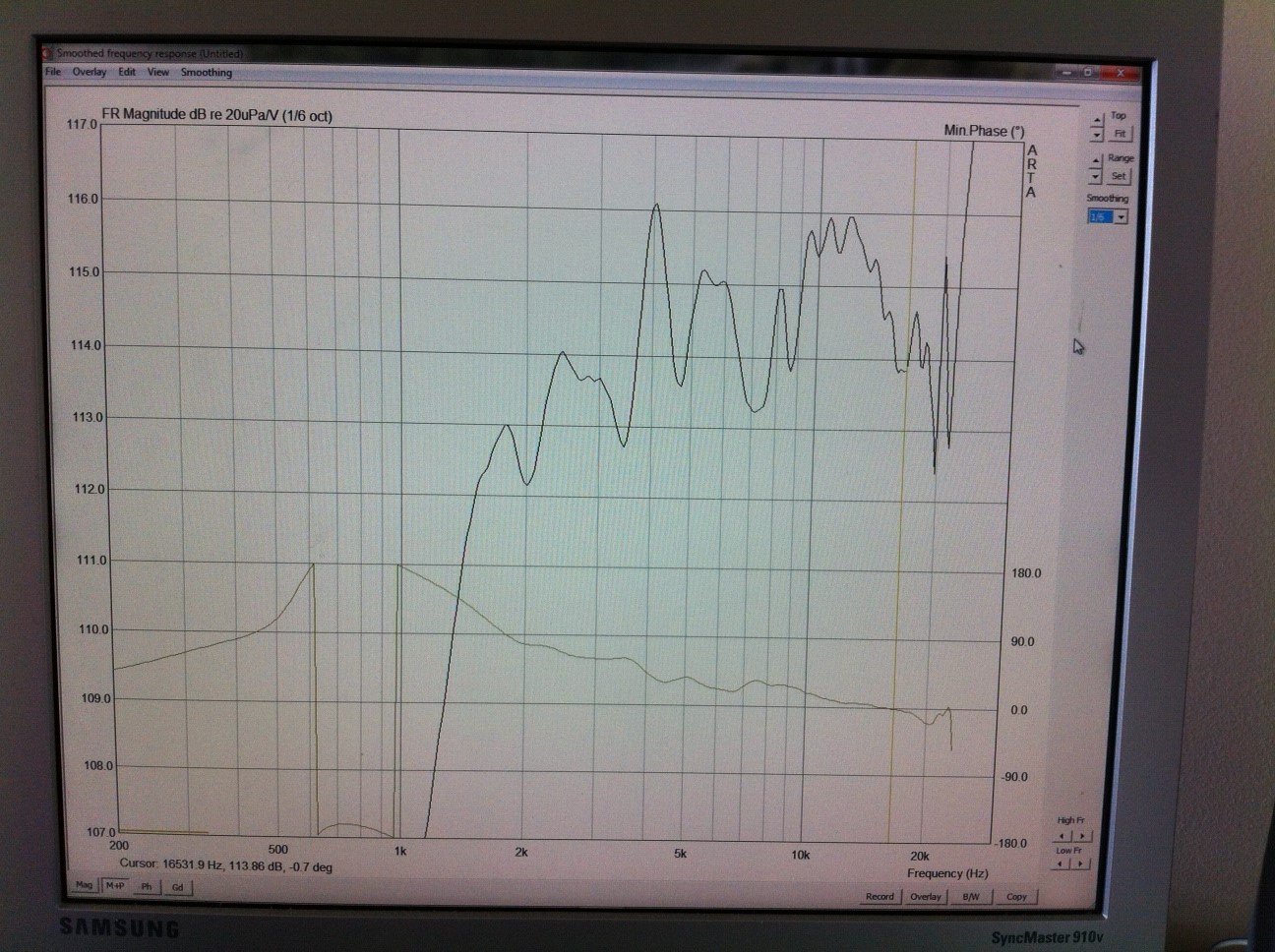
Task: Open the File menu
Action: [53, 72]
